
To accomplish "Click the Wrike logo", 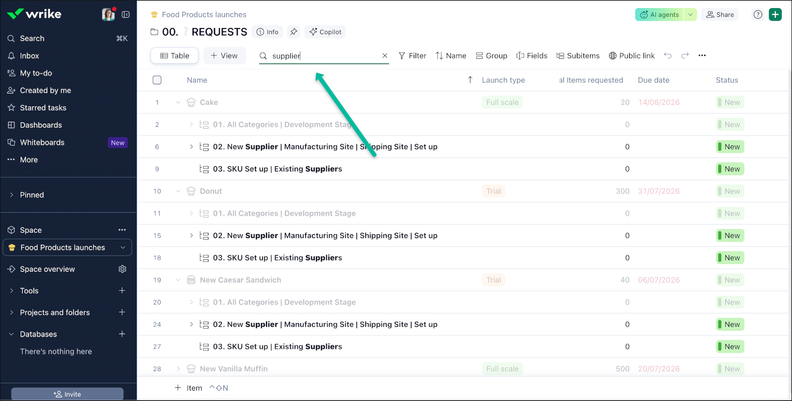I will 34,14.
